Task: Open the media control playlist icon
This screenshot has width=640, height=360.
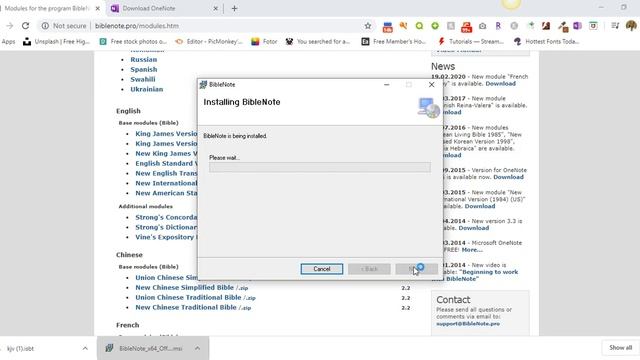Action: pos(615,26)
